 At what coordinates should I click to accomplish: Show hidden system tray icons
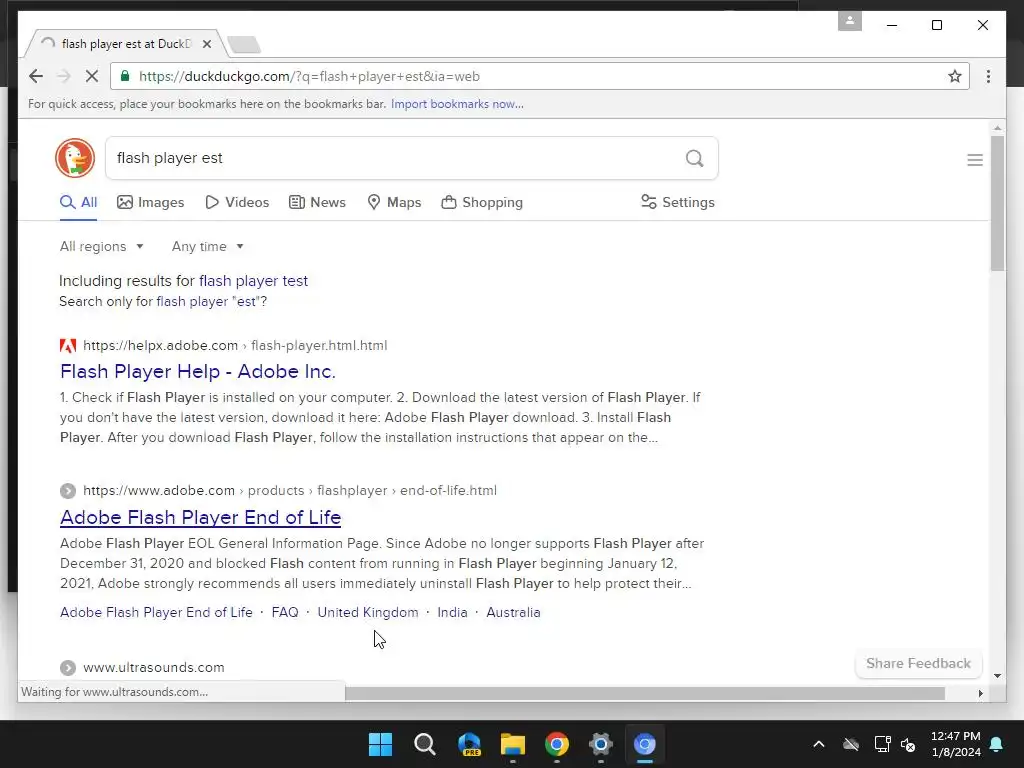[818, 744]
